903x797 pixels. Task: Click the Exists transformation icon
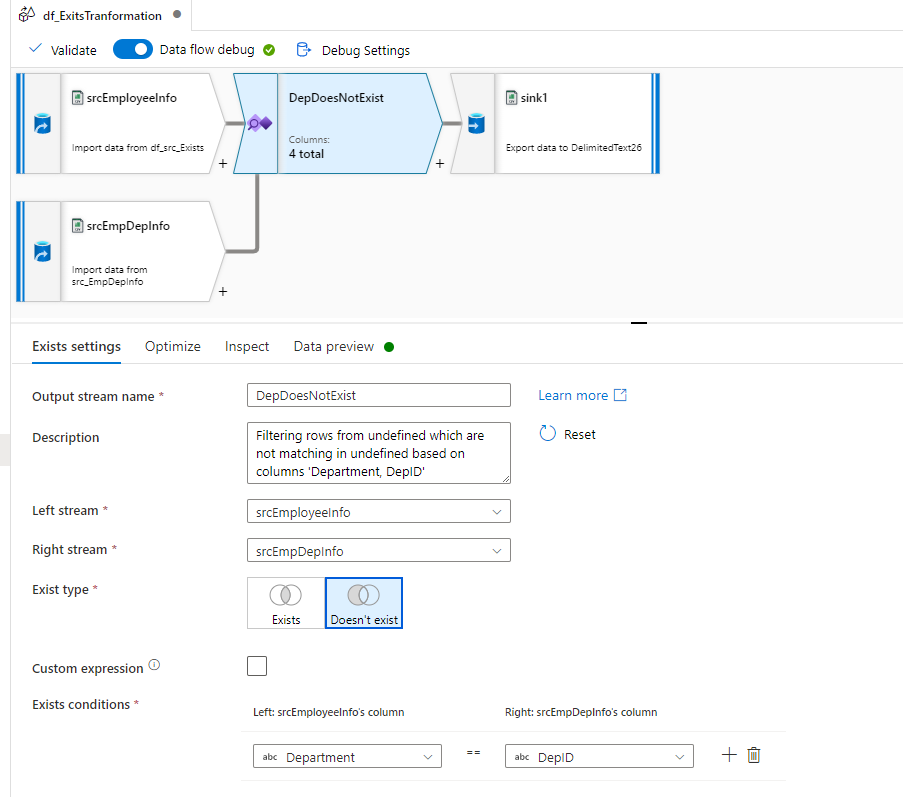tap(259, 123)
